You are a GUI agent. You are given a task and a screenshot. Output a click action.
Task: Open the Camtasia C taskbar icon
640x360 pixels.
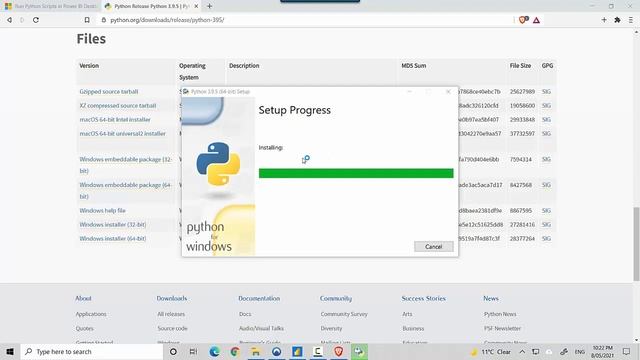pos(318,351)
